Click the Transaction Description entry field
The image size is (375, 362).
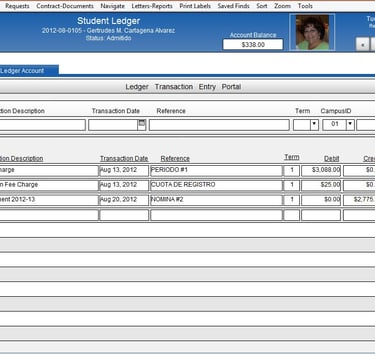click(x=42, y=125)
